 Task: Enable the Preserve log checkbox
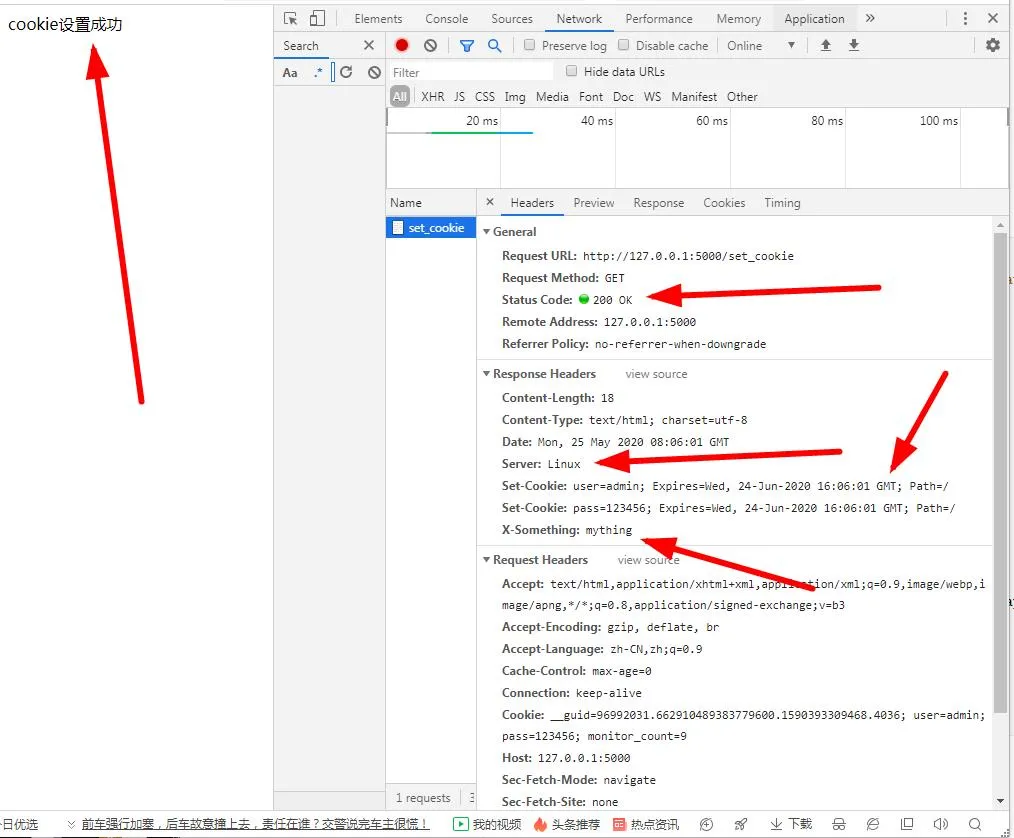pos(530,46)
